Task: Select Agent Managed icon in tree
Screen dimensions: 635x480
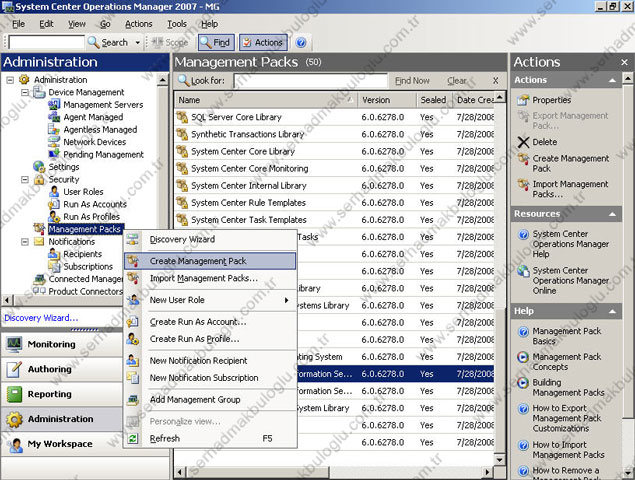Action: pos(54,117)
